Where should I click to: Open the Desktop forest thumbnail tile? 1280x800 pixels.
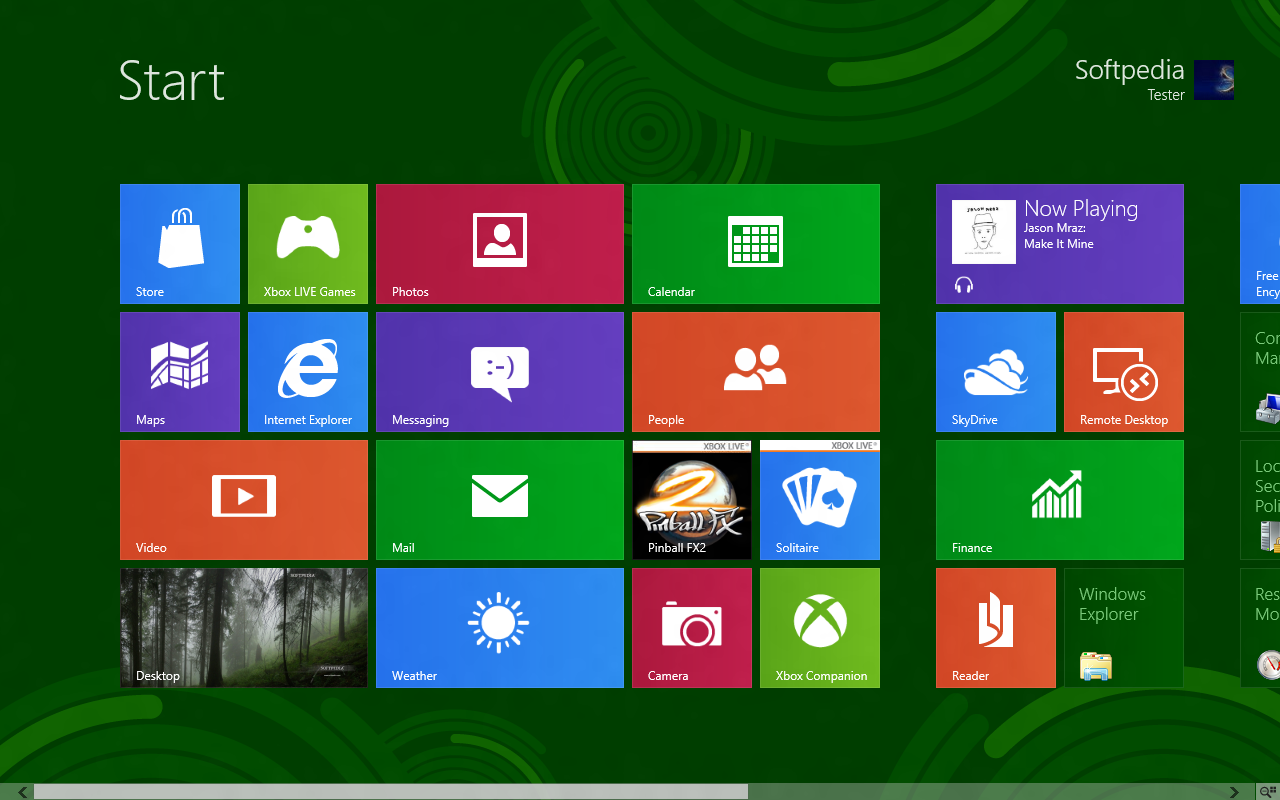[244, 627]
